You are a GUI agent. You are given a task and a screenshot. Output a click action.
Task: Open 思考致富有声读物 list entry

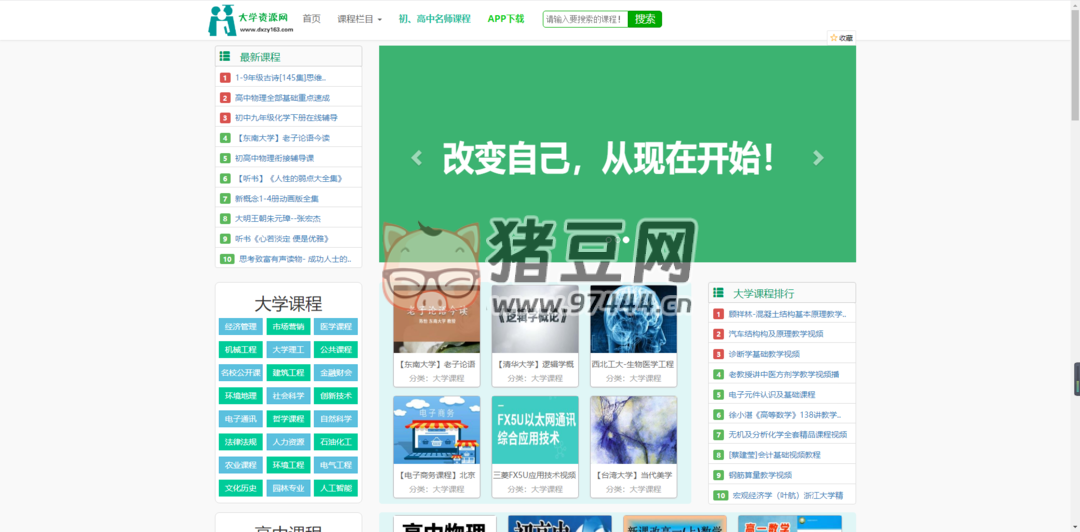tap(296, 259)
